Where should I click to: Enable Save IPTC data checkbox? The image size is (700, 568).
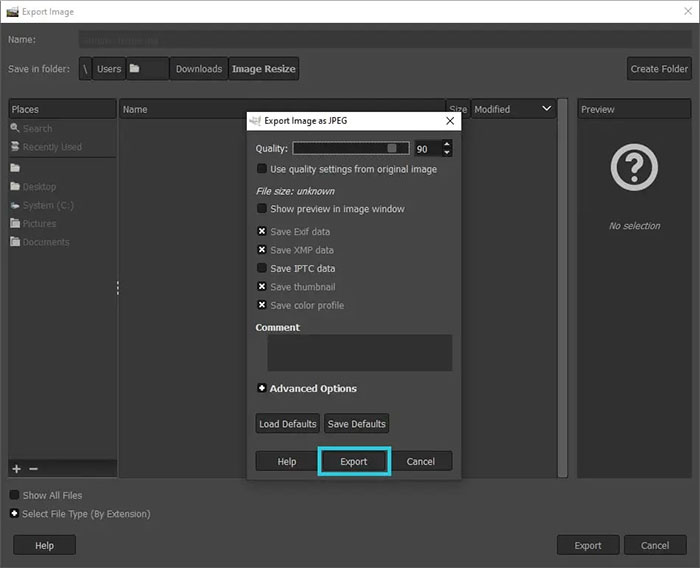coord(262,268)
